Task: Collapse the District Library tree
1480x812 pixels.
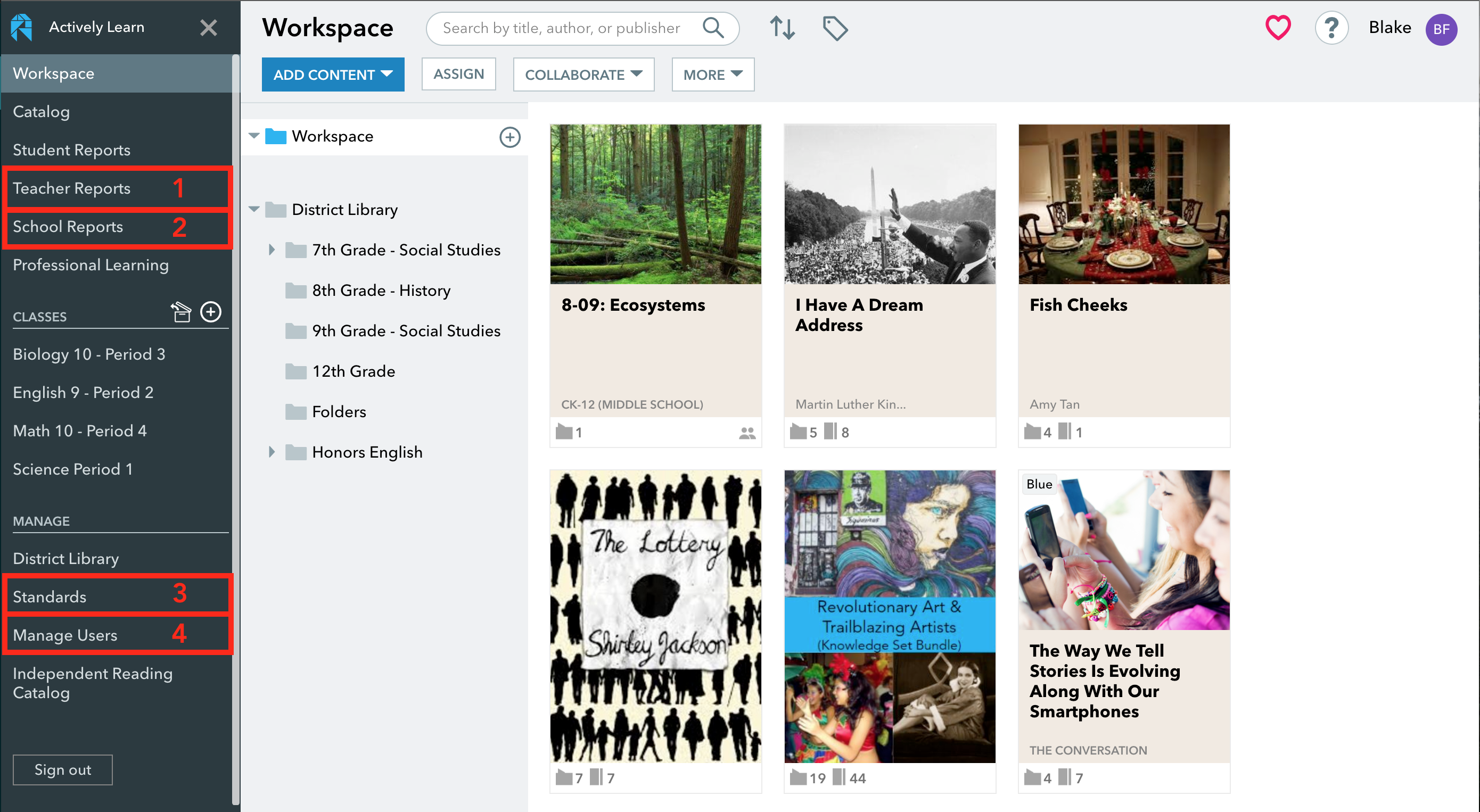Action: tap(254, 209)
